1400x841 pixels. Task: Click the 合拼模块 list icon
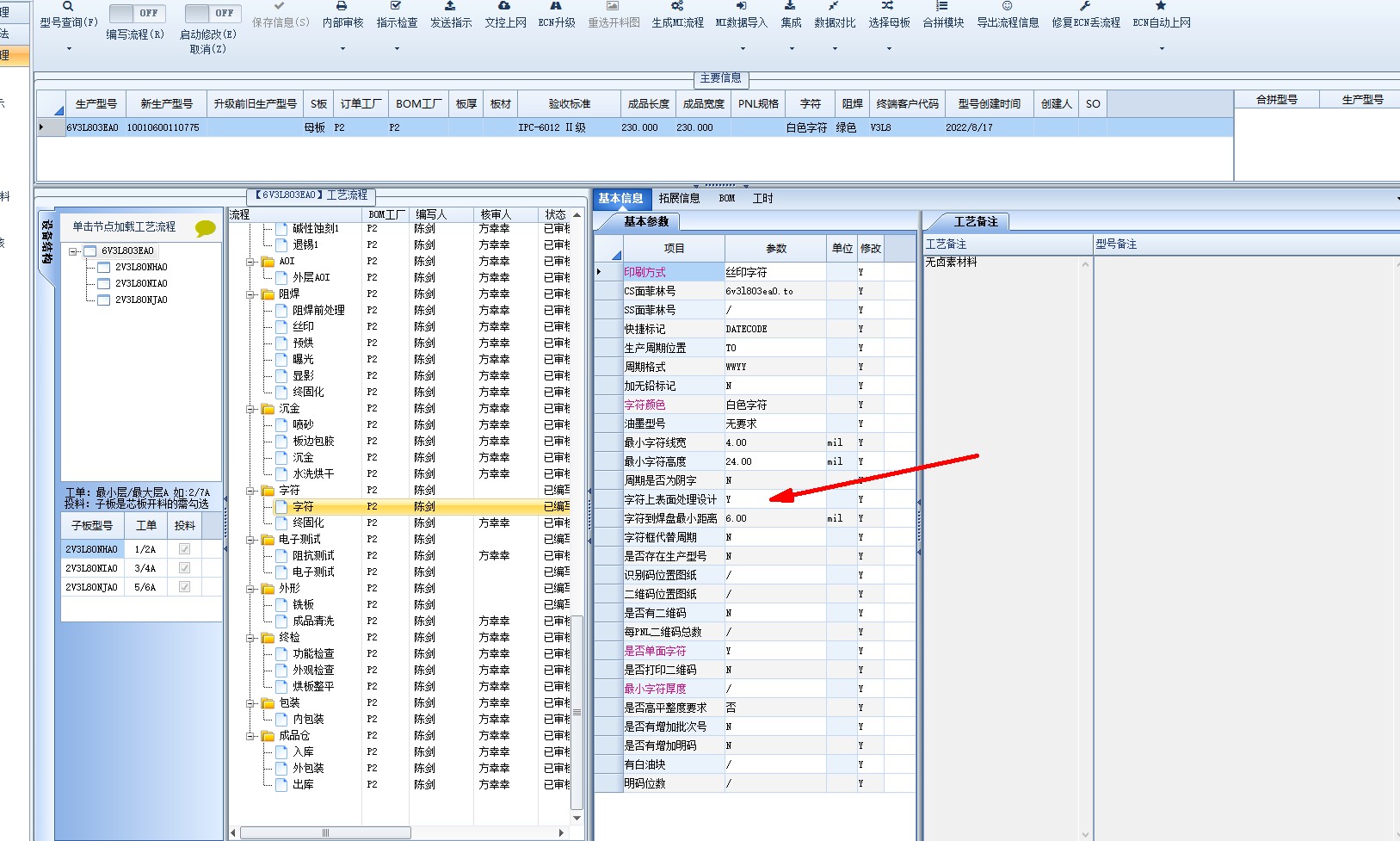[942, 6]
